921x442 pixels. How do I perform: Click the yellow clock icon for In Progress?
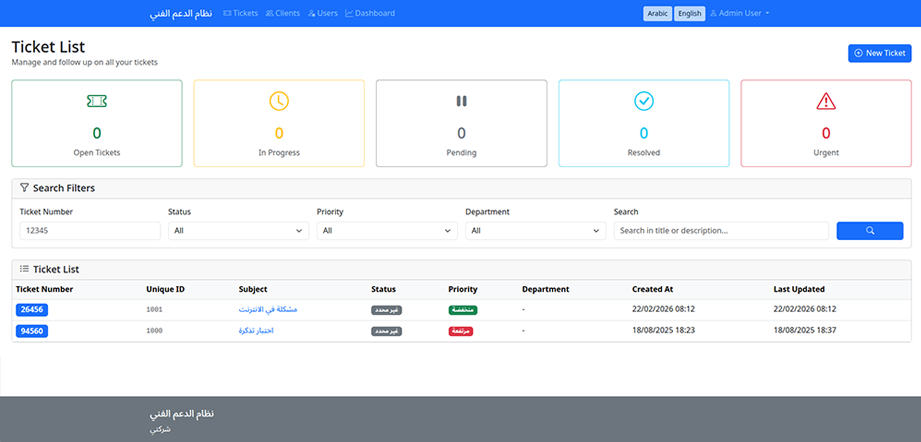point(279,101)
